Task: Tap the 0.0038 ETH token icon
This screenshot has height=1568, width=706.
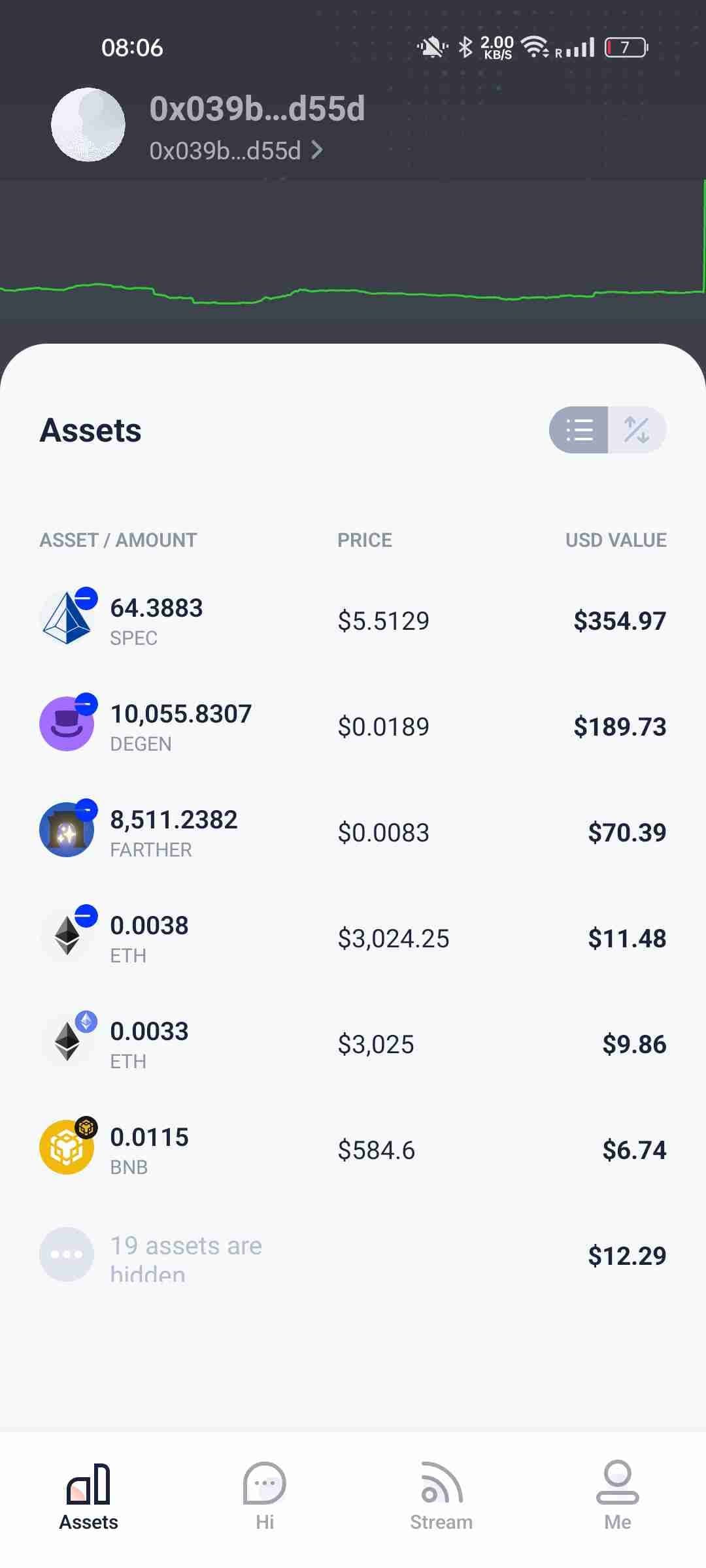Action: point(67,936)
